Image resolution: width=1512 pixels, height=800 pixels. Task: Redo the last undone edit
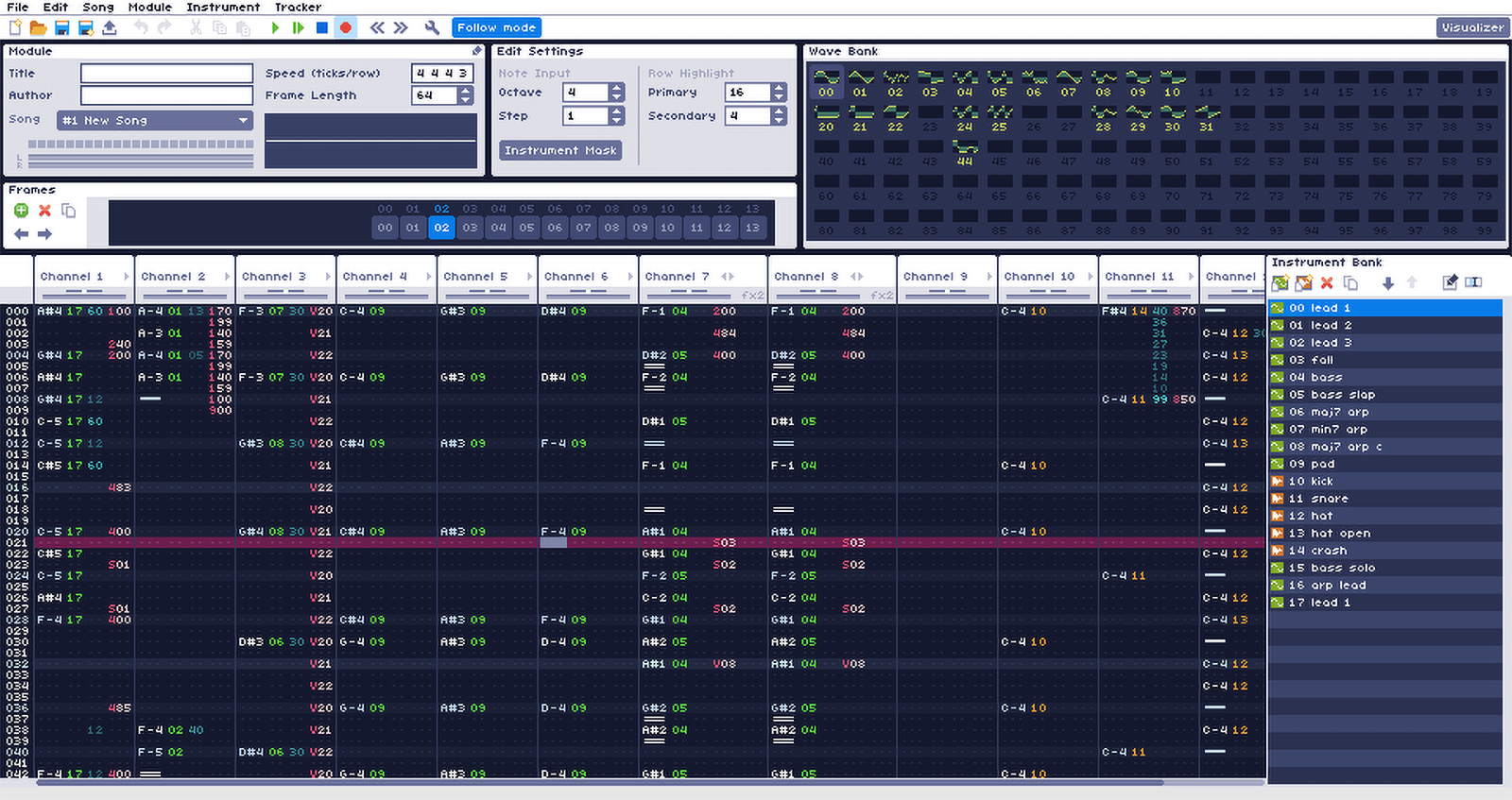(x=164, y=27)
